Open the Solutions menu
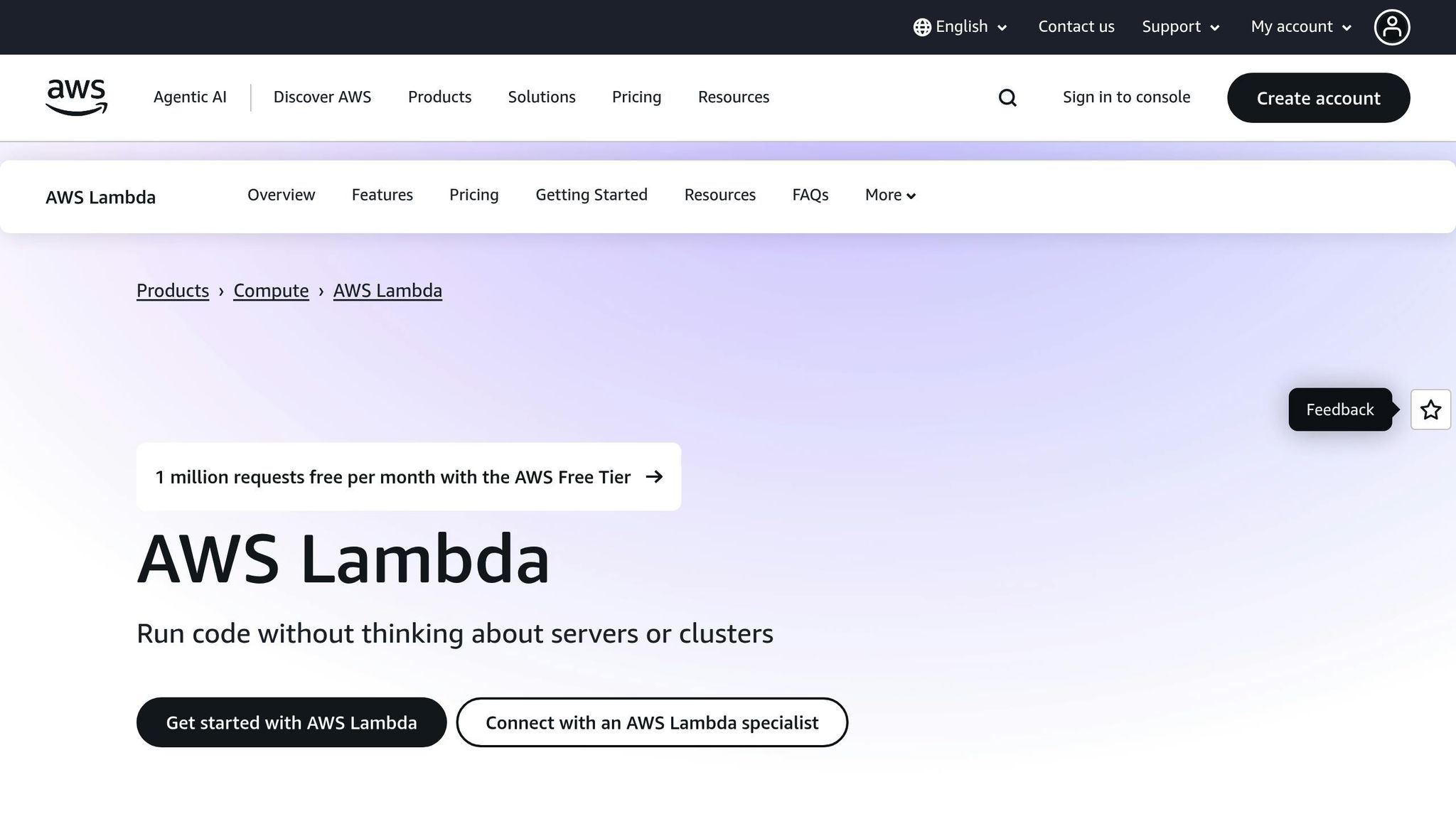The image size is (1456, 819). [542, 97]
